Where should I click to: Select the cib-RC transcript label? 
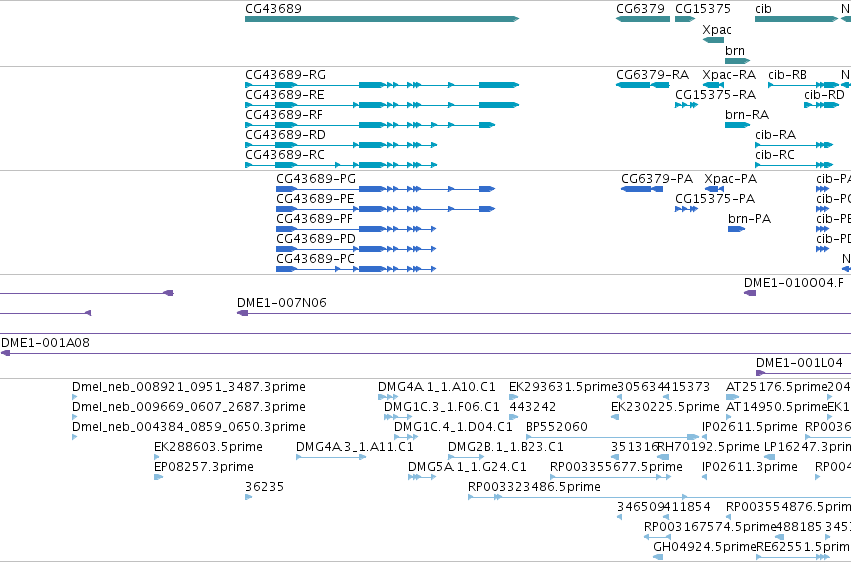tap(774, 155)
